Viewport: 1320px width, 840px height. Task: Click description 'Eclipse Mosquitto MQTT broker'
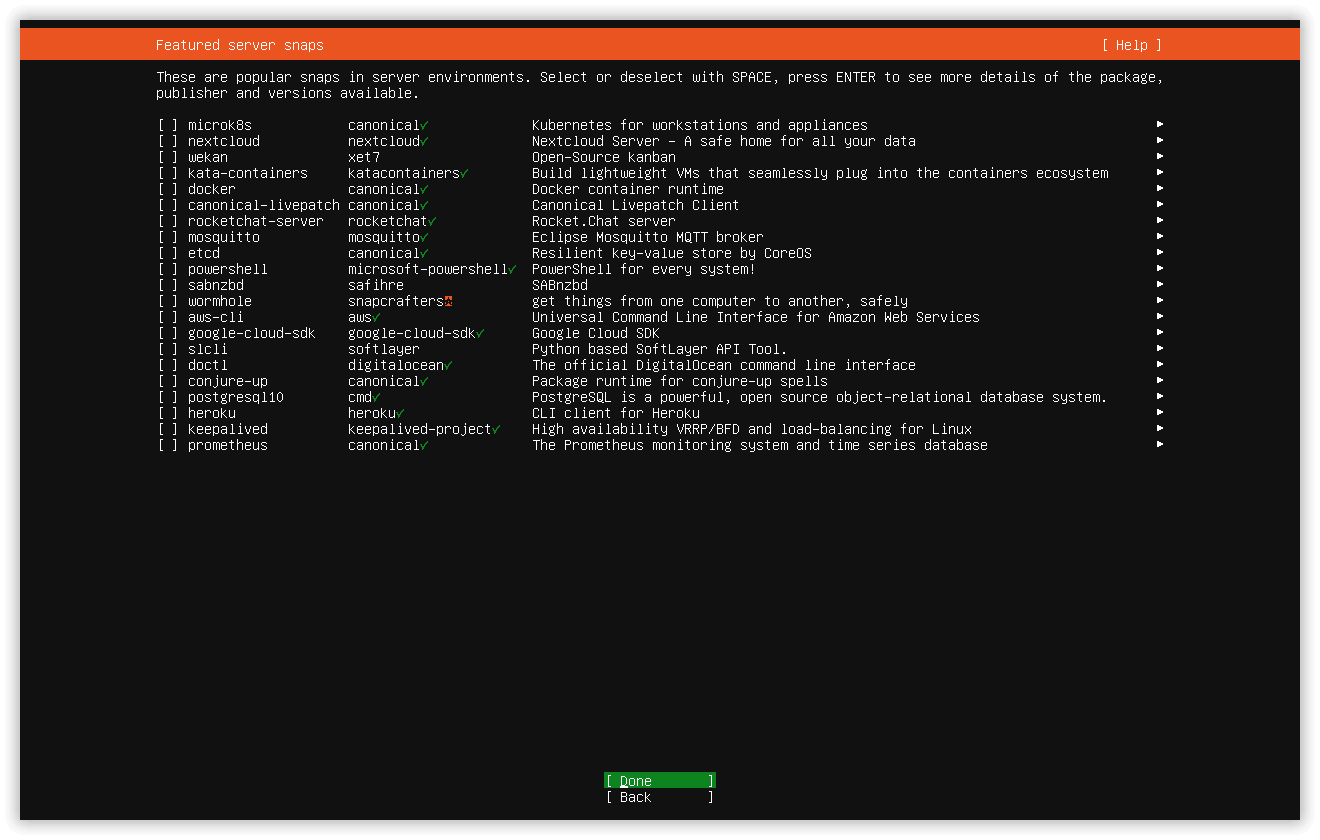[648, 237]
